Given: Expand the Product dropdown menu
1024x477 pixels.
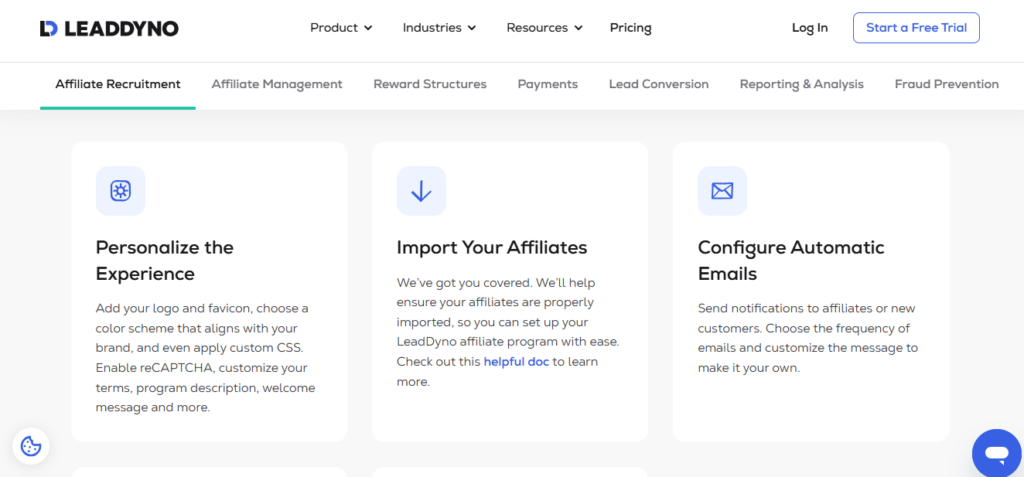Looking at the screenshot, I should pos(341,28).
